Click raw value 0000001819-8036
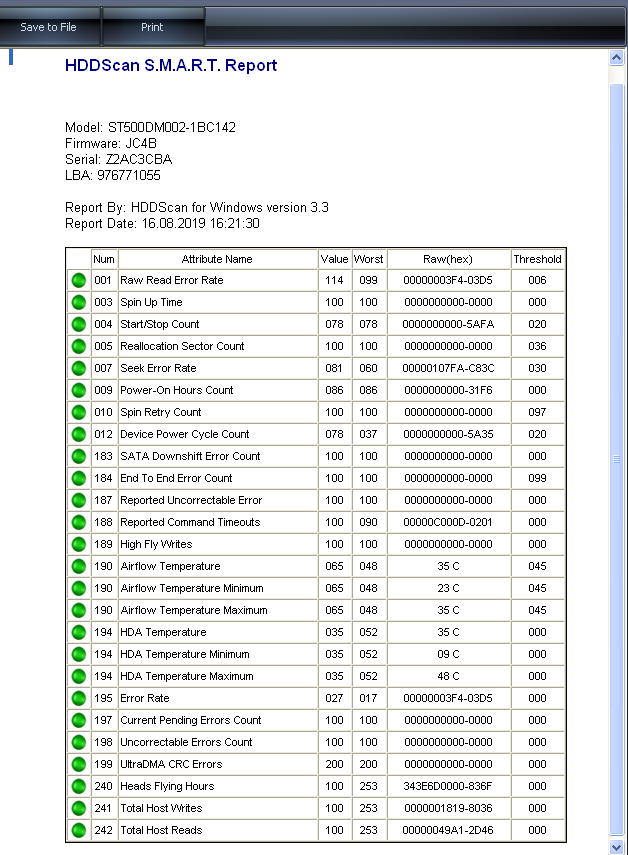Image resolution: width=628 pixels, height=855 pixels. 448,808
